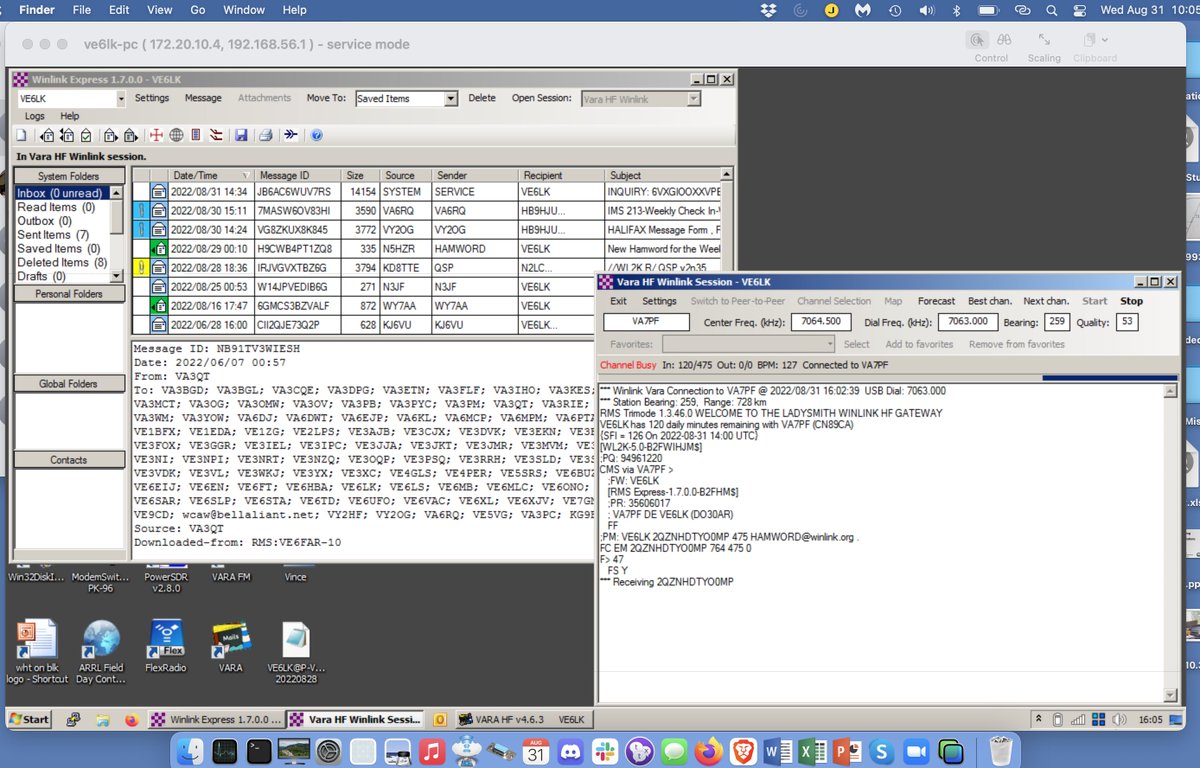Click System Folders list scroll-down arrow

(x=116, y=274)
